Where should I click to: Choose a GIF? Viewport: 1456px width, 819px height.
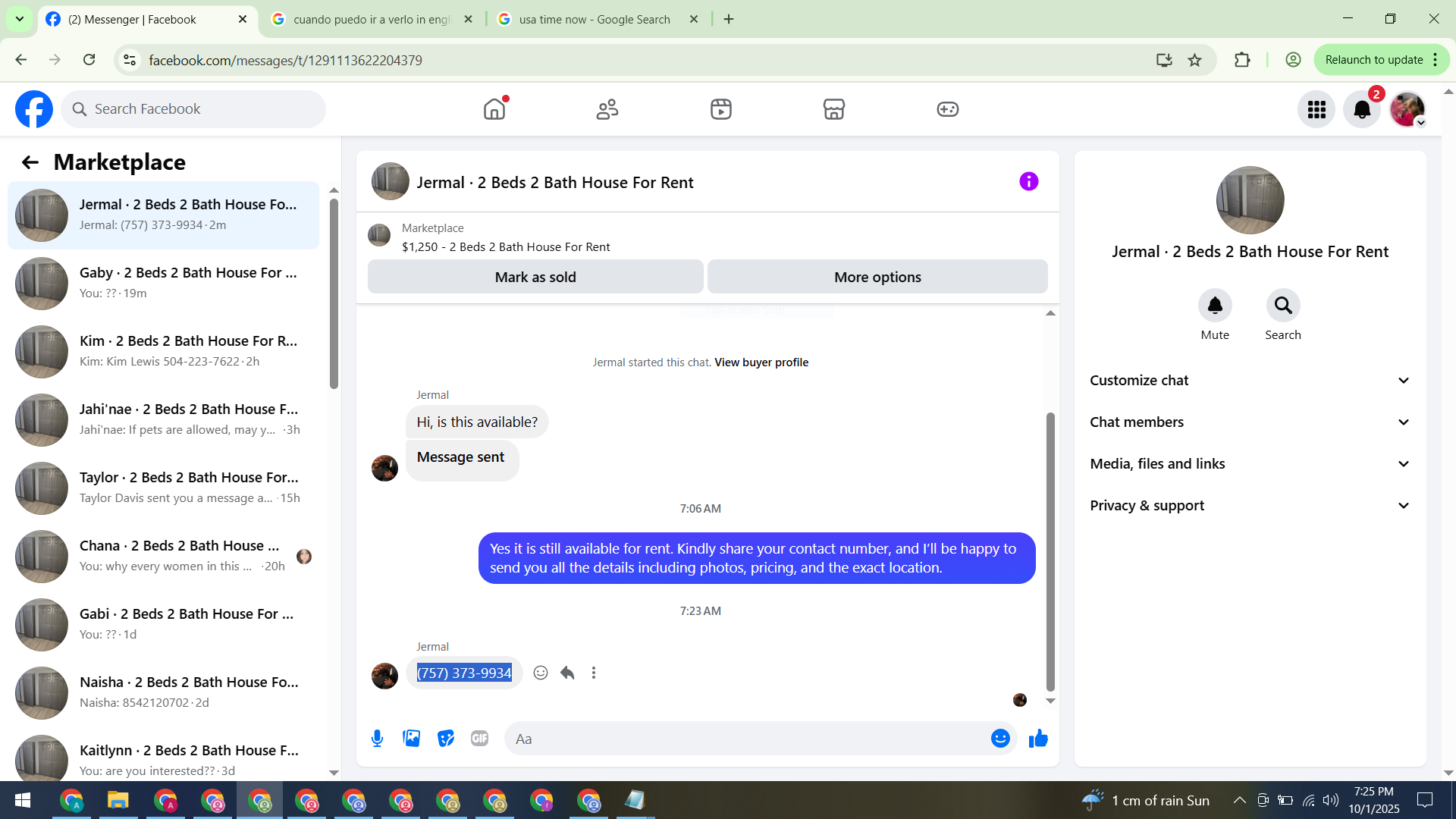[x=479, y=739]
